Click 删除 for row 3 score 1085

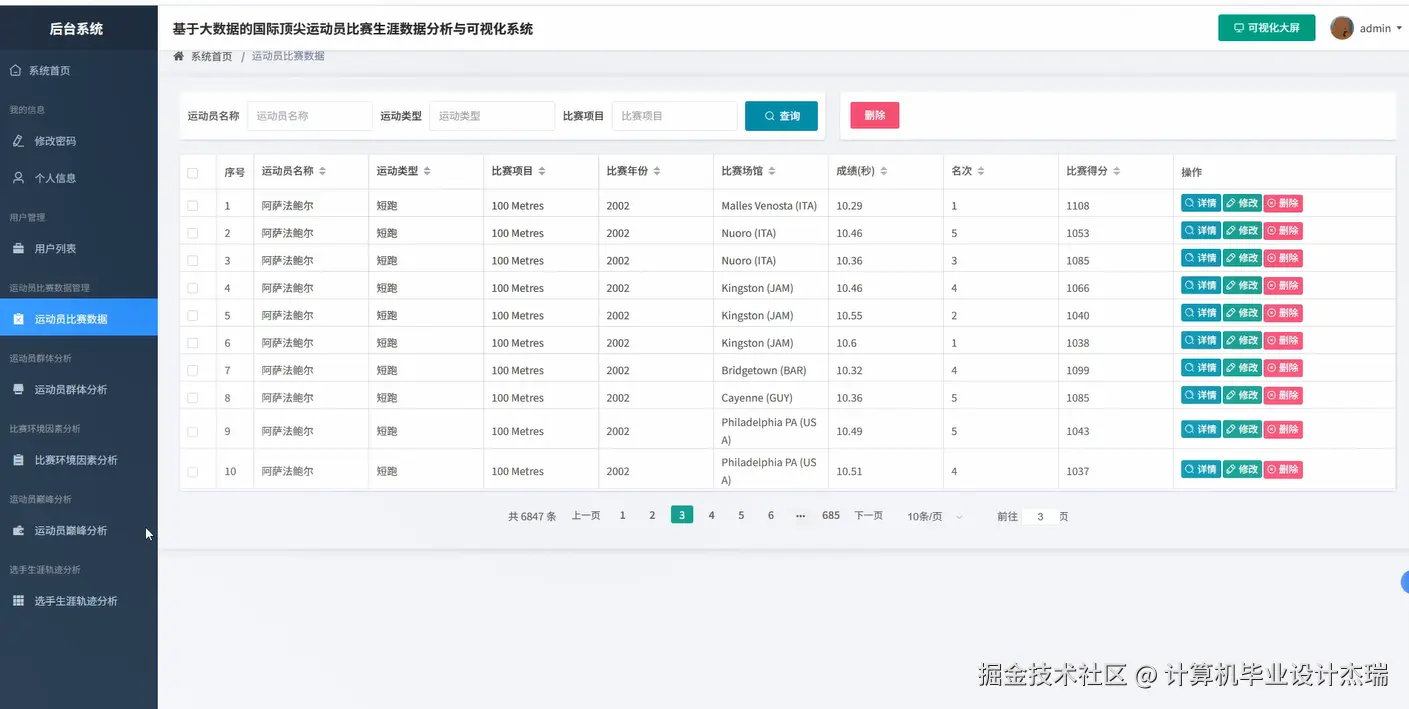tap(1283, 258)
